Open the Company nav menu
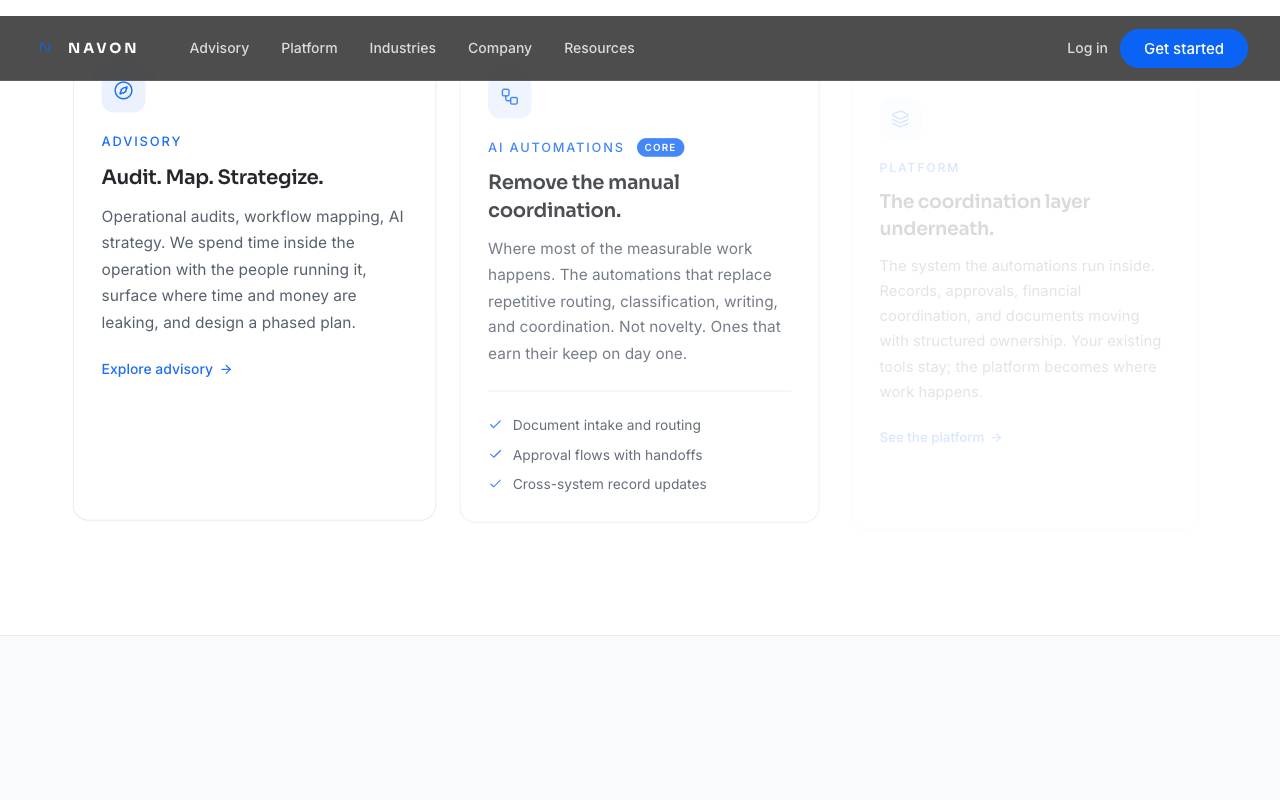Image resolution: width=1280 pixels, height=800 pixels. click(x=500, y=48)
